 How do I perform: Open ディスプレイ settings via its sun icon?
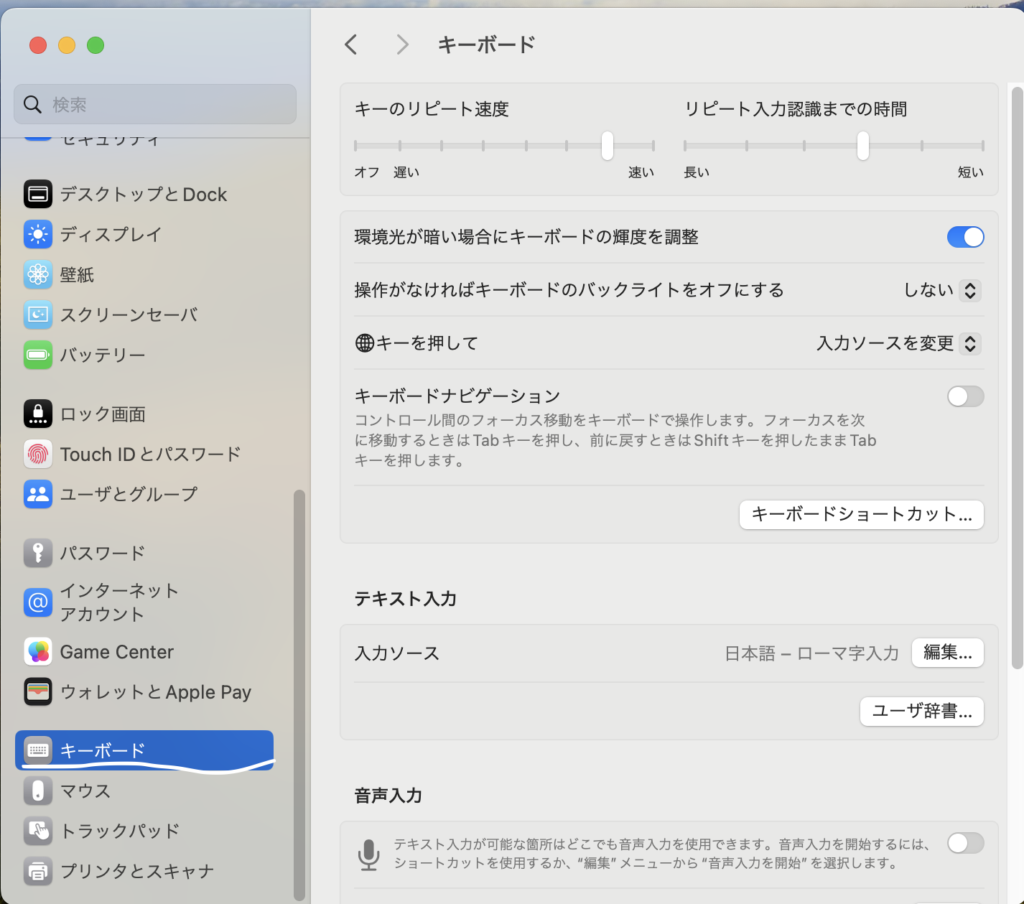[x=38, y=234]
